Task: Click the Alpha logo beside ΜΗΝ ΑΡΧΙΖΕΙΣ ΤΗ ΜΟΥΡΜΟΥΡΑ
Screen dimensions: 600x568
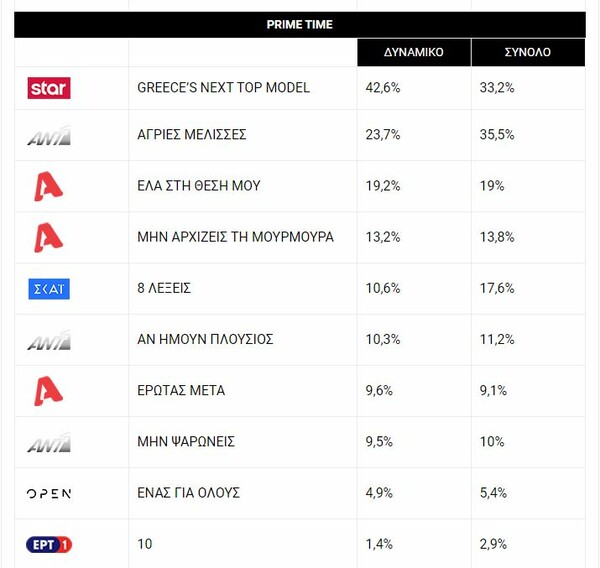Action: 48,238
